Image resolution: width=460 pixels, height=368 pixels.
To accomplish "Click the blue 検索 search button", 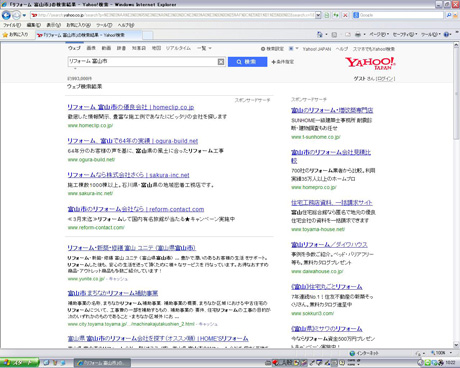I will tap(247, 62).
